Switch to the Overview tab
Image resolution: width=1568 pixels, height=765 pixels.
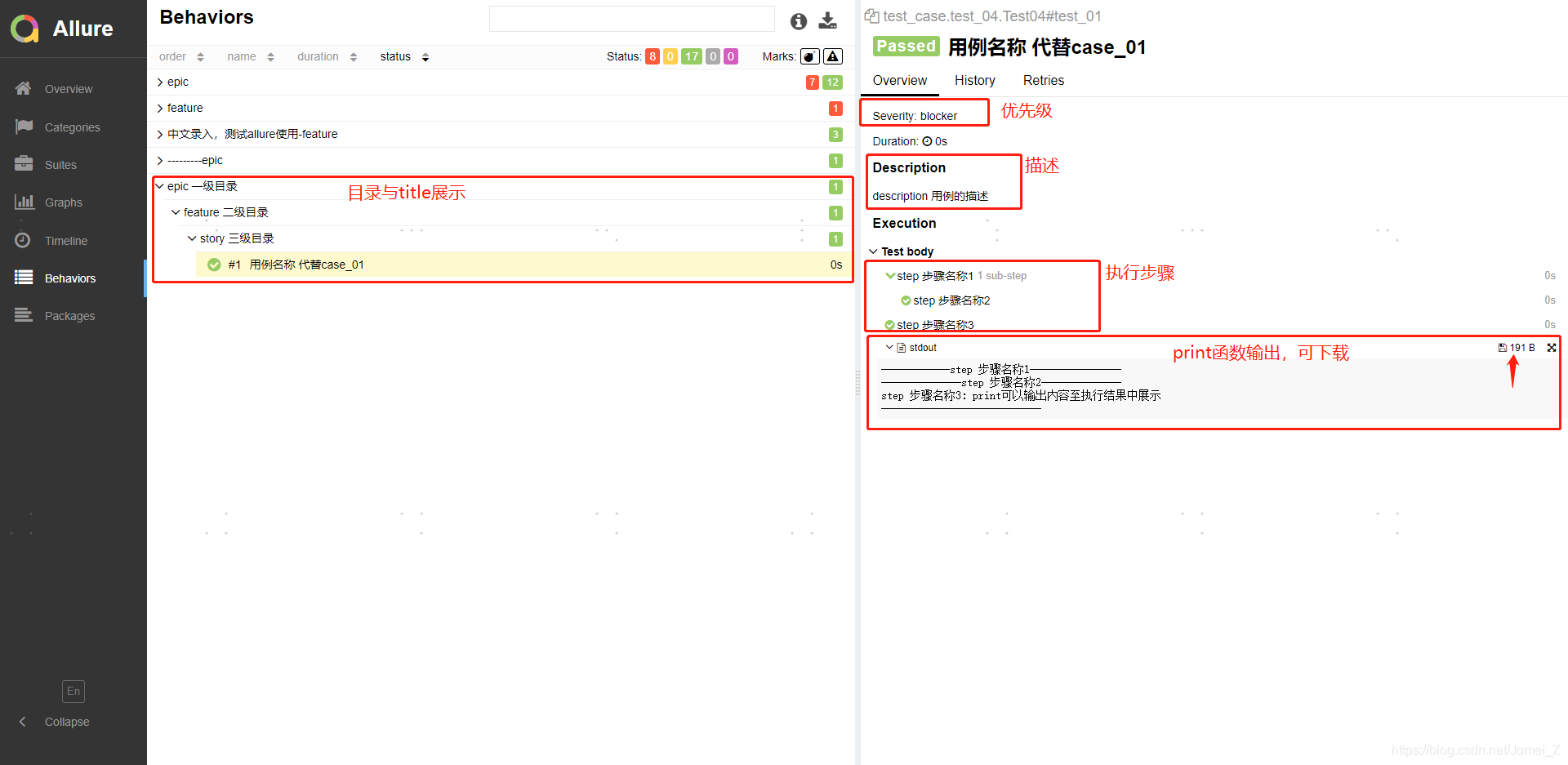900,80
